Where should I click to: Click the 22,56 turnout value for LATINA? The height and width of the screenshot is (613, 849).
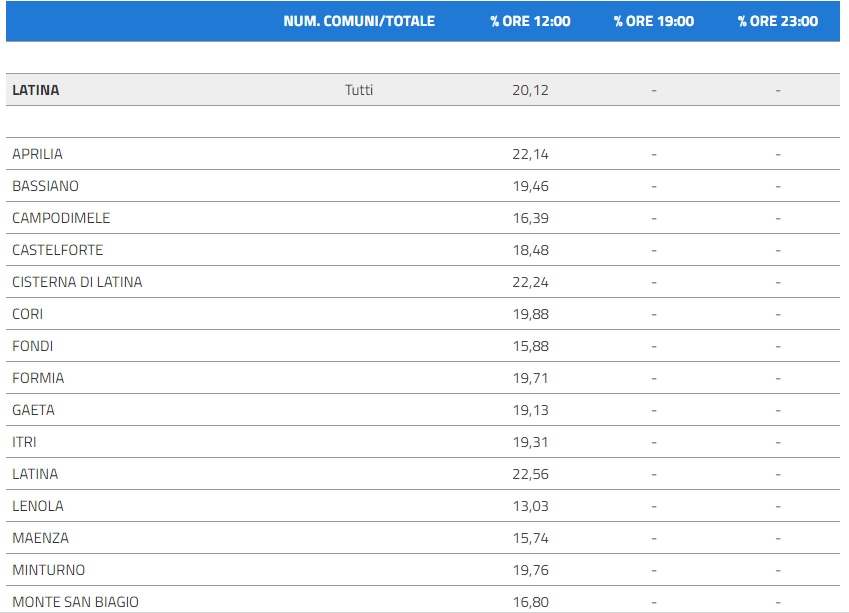530,474
